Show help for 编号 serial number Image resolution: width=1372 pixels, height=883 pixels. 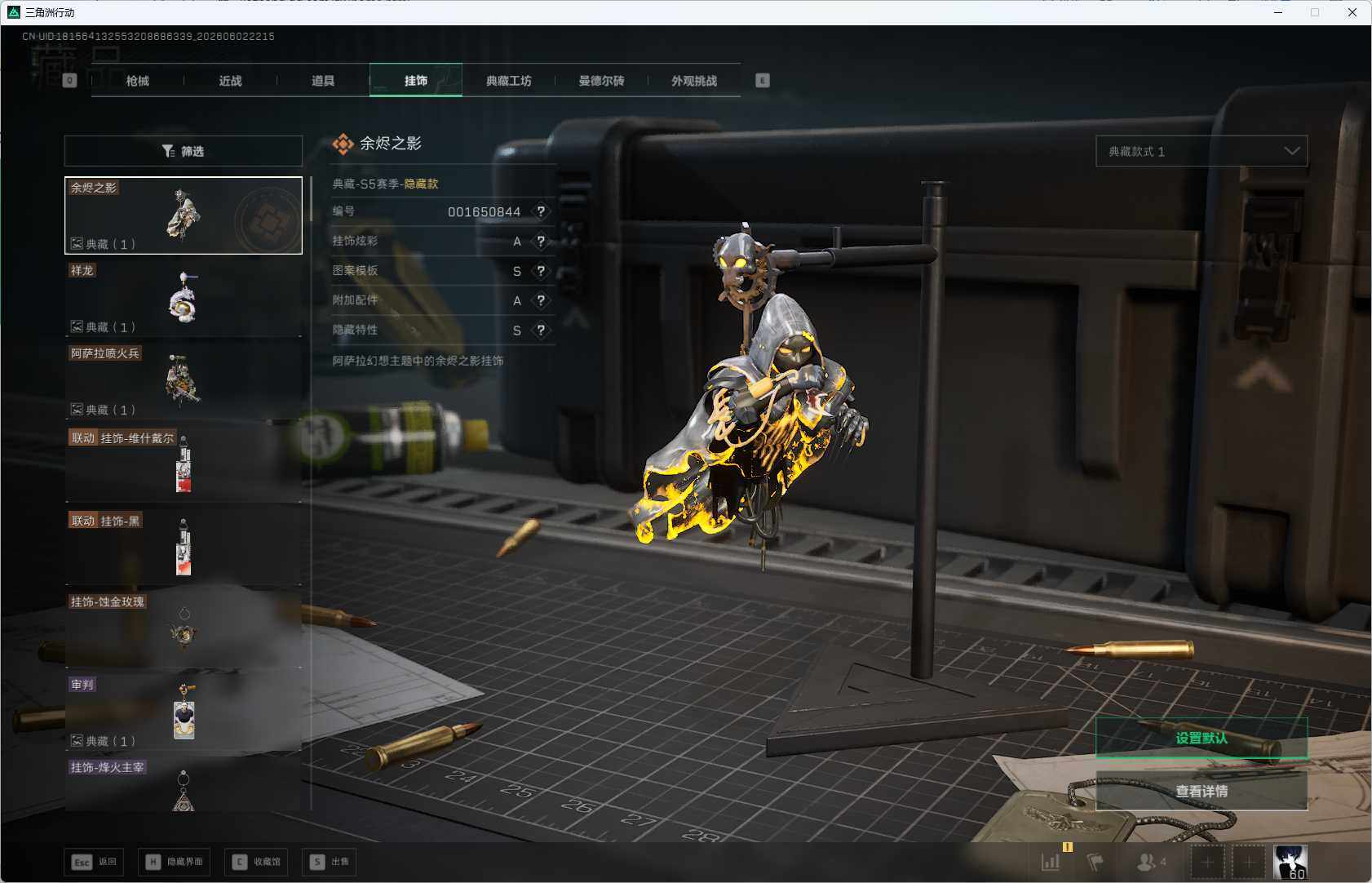tap(541, 211)
